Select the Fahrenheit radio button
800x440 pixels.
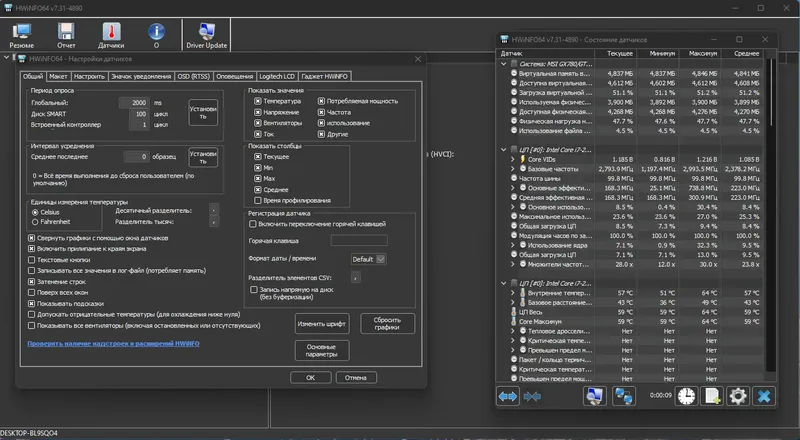[35, 222]
